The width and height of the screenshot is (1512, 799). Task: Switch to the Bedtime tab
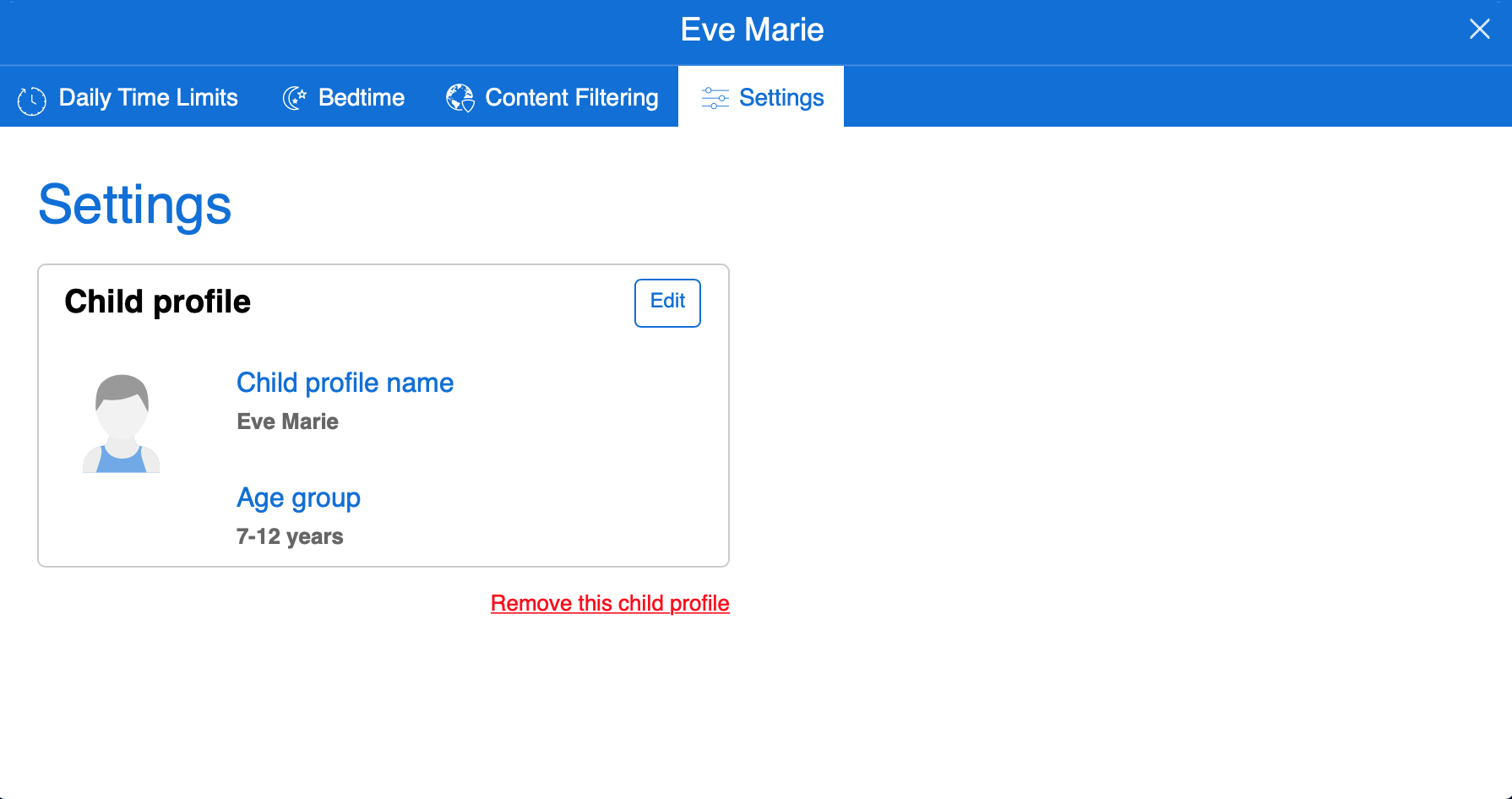(344, 97)
